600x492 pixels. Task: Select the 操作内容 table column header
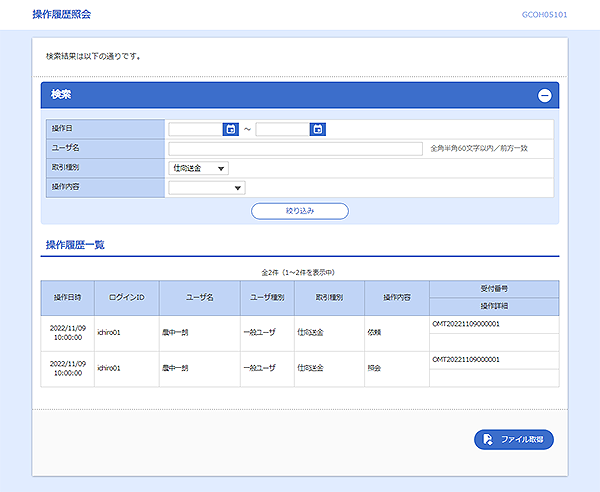(x=397, y=298)
